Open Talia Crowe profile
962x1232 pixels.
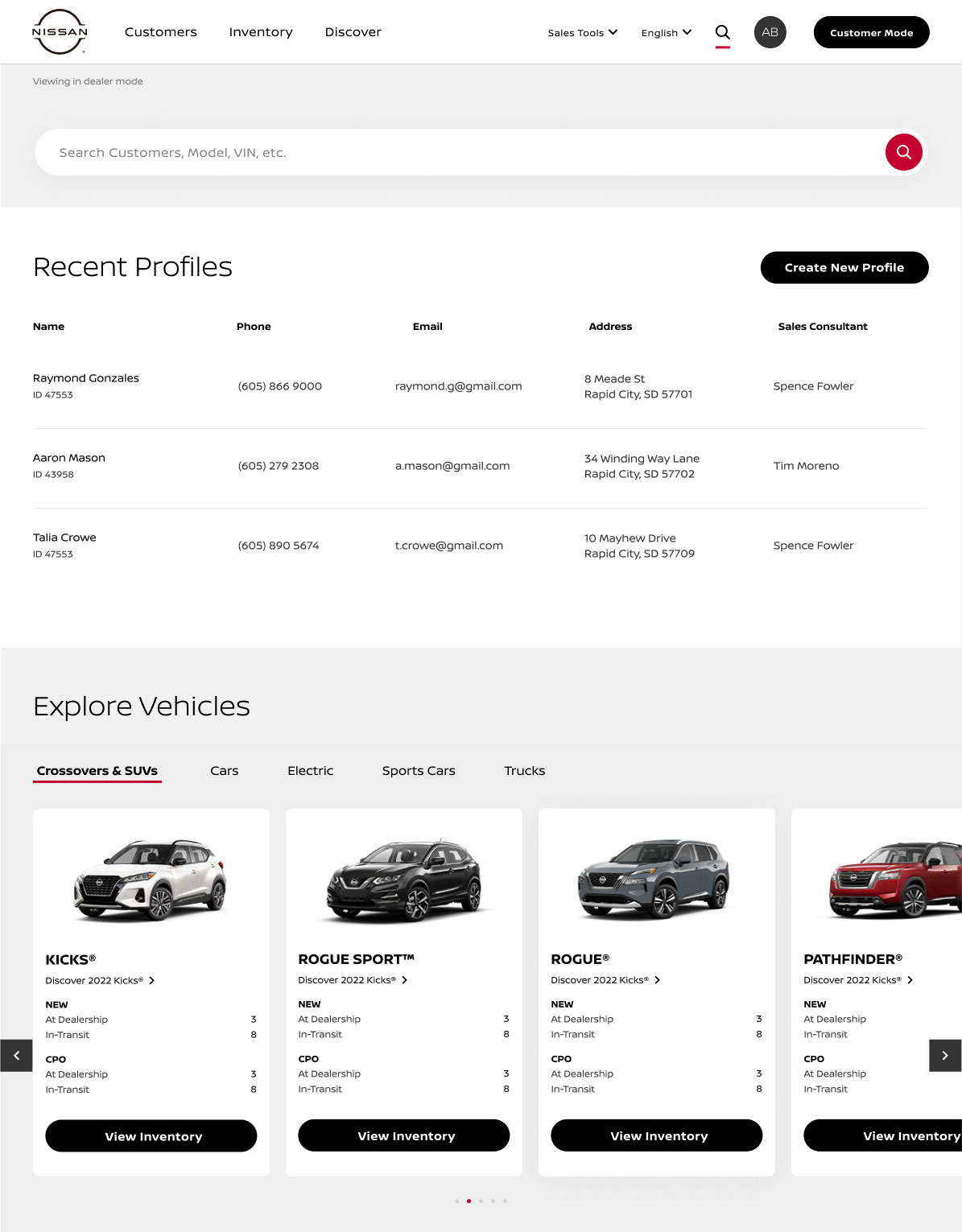point(64,537)
